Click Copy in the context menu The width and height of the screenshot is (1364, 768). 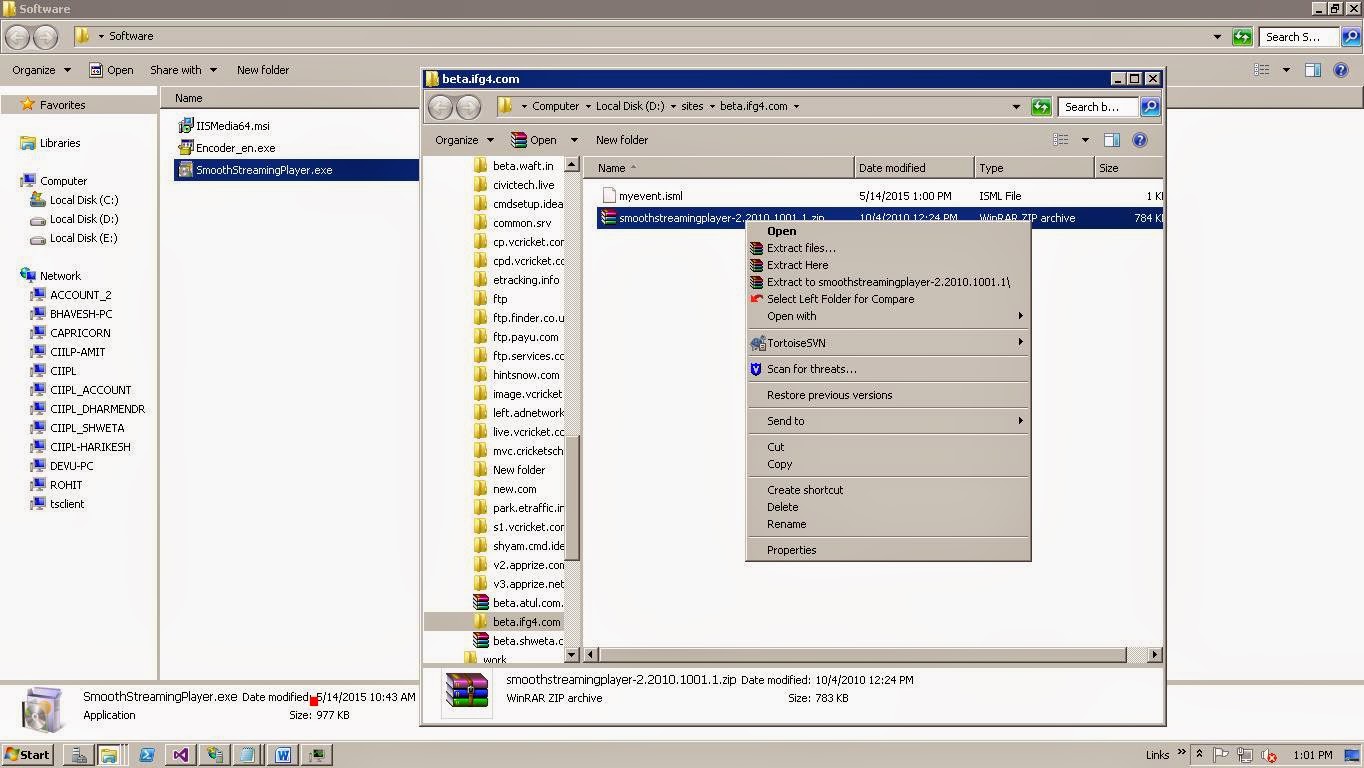pos(779,464)
